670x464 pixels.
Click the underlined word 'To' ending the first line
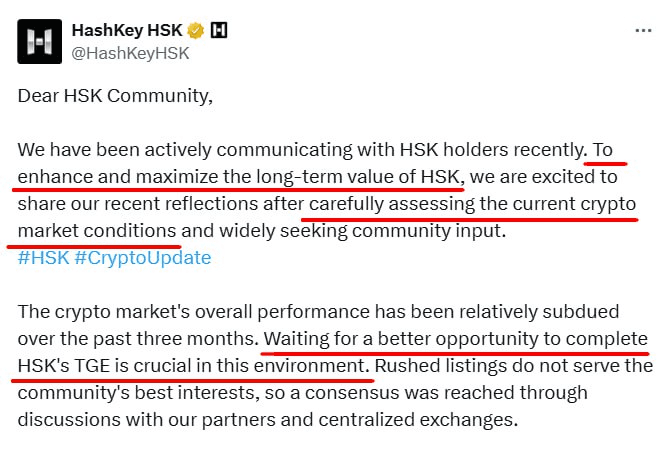tap(602, 150)
